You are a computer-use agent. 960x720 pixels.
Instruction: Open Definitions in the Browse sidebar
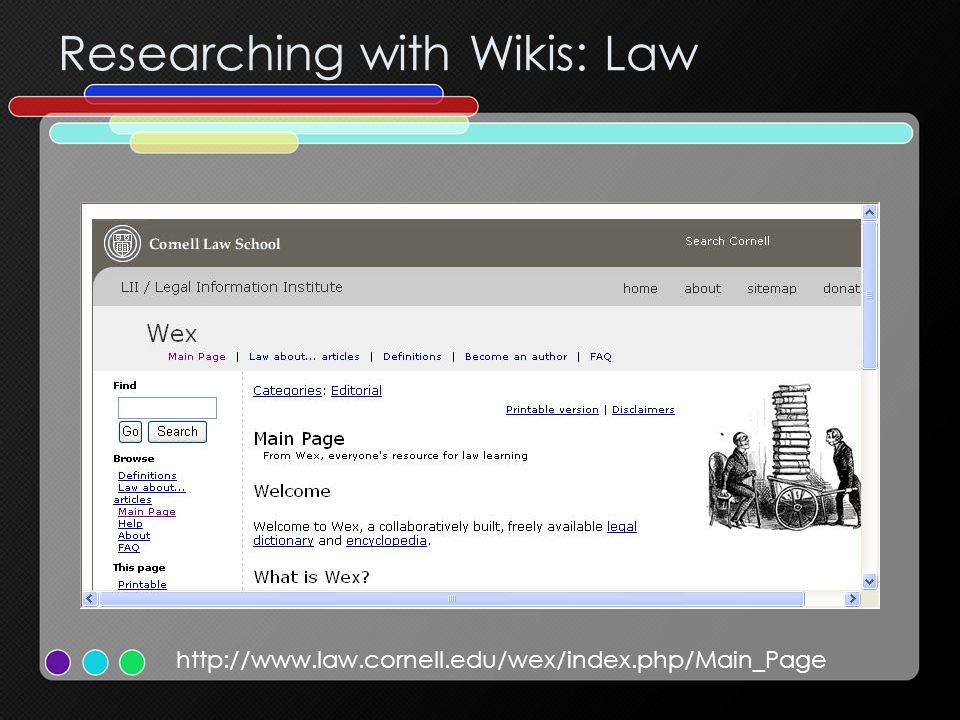(147, 476)
